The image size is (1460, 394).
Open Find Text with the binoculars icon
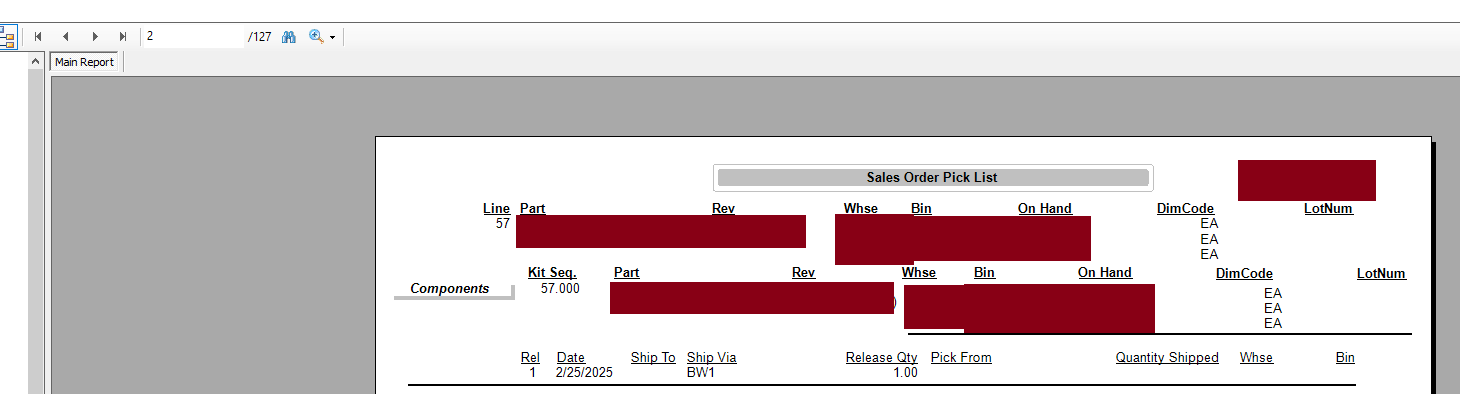[289, 37]
